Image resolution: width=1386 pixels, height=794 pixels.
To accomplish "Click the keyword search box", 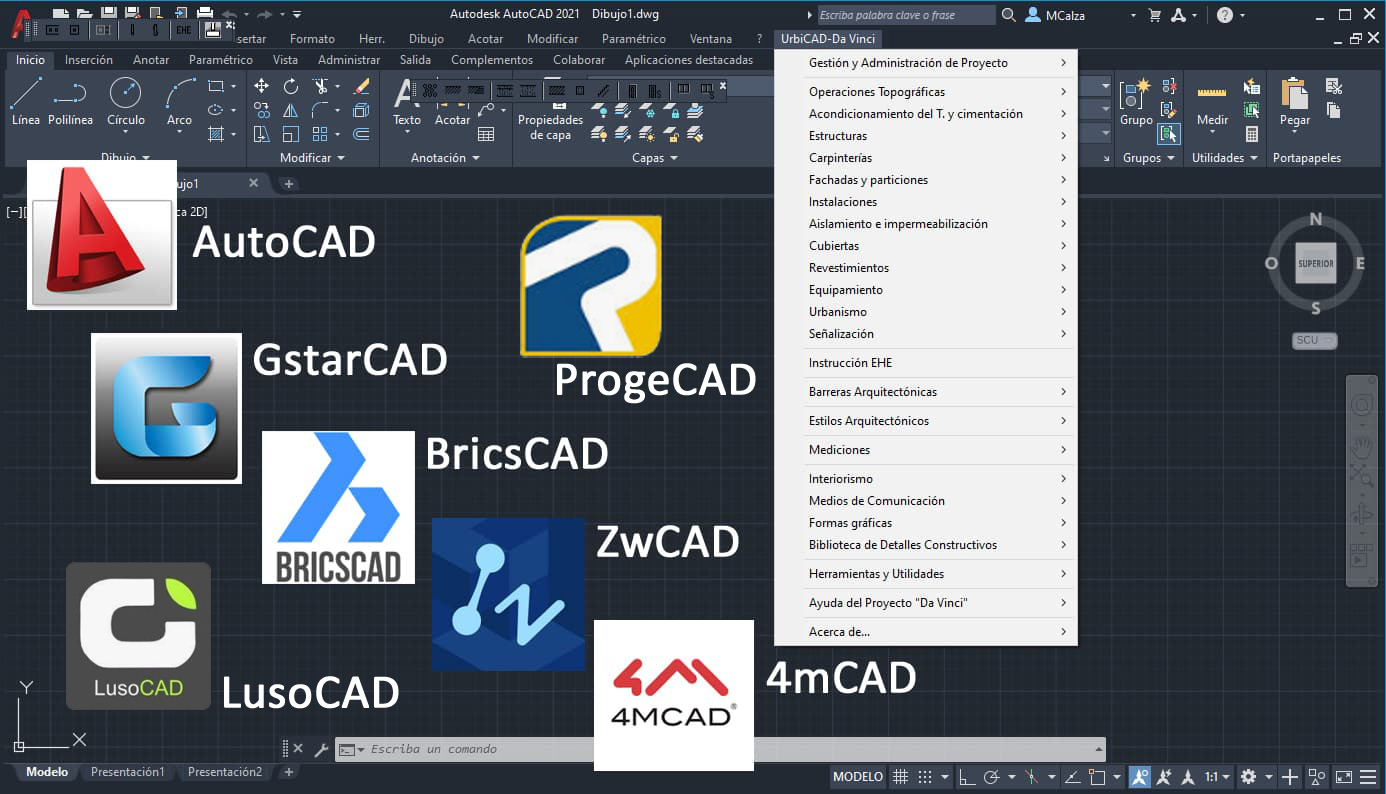I will pos(906,15).
